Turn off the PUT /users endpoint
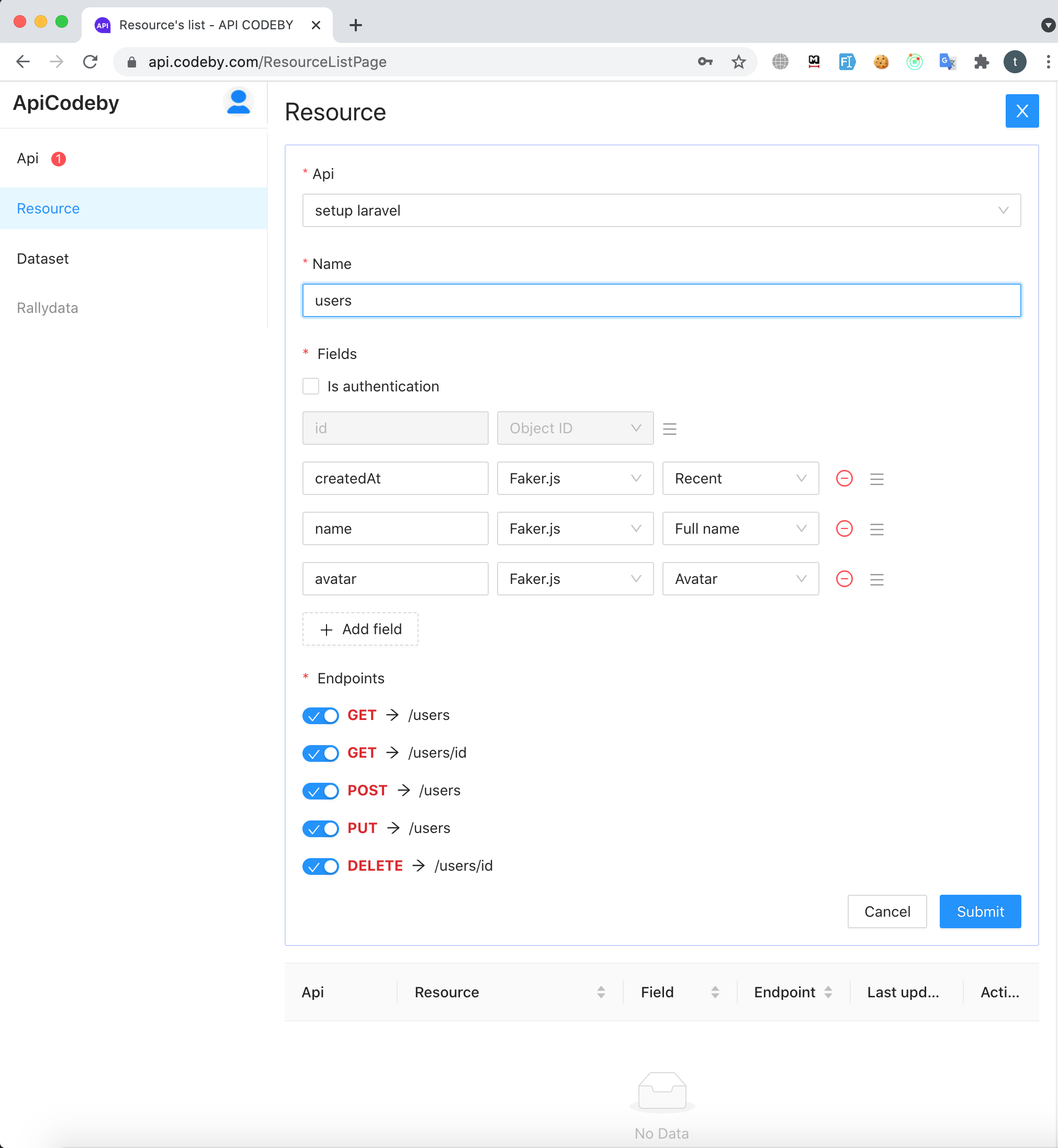 tap(321, 828)
